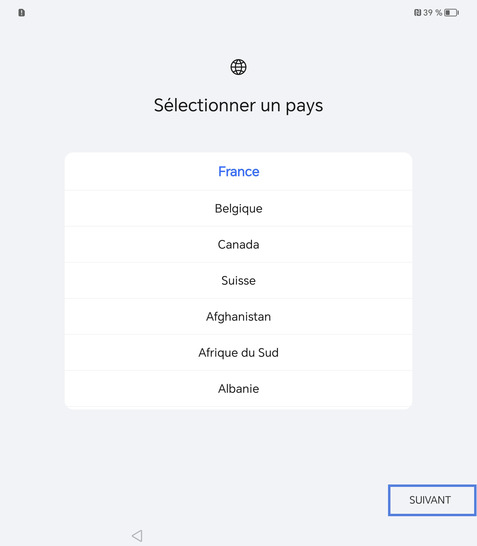This screenshot has width=477, height=546.
Task: Tap the NFC indicator in status bar
Action: coord(417,13)
